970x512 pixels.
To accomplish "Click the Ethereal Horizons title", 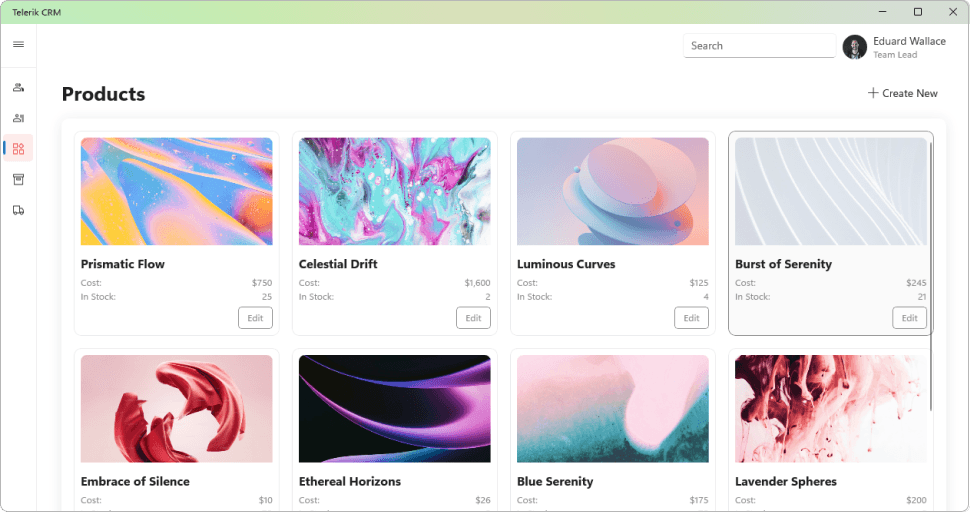I will [350, 481].
